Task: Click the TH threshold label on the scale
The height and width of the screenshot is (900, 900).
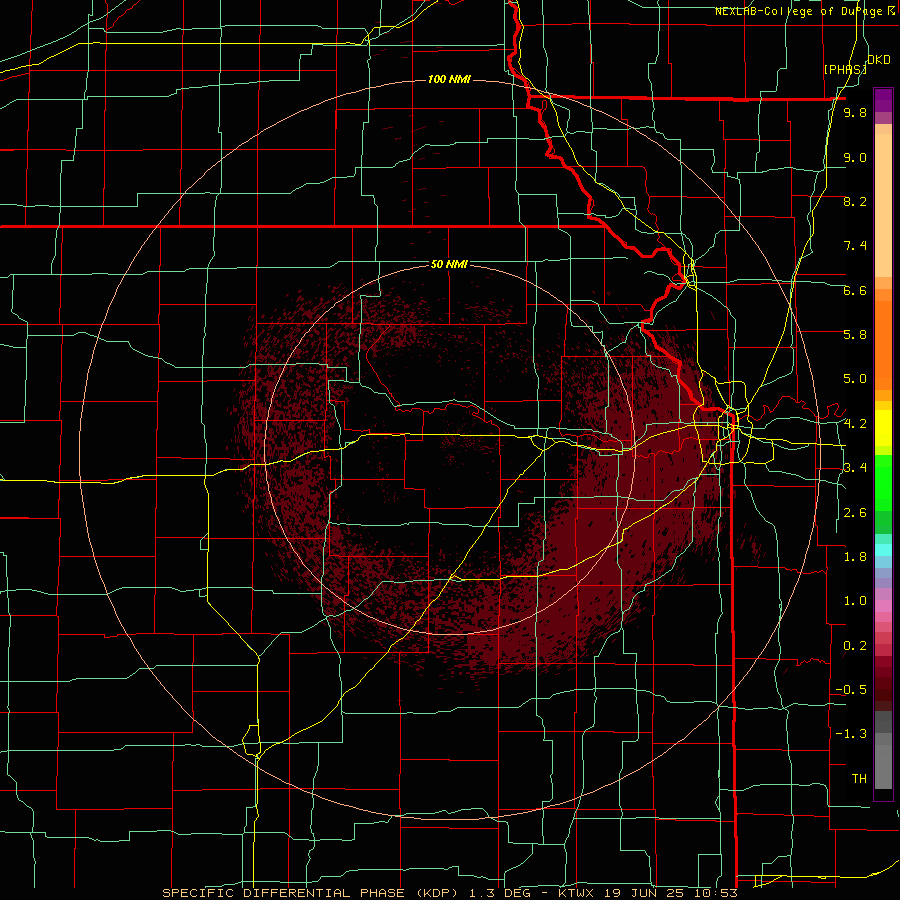Action: pos(859,779)
